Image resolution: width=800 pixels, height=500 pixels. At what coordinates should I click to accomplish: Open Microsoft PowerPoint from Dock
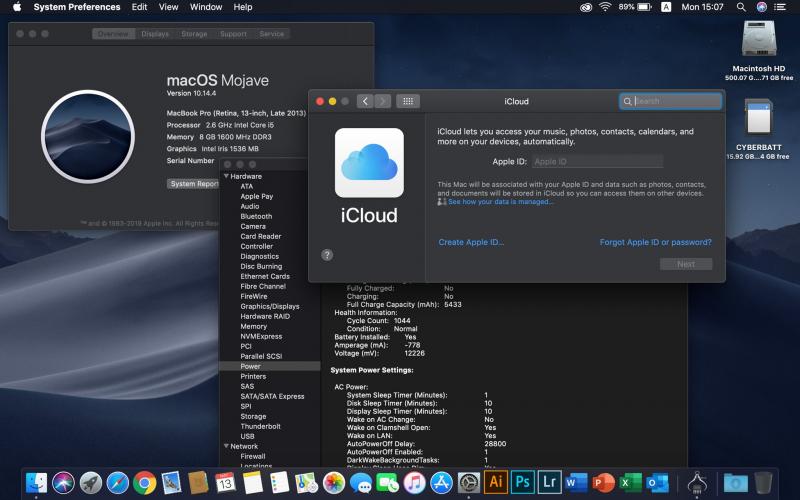(x=604, y=483)
